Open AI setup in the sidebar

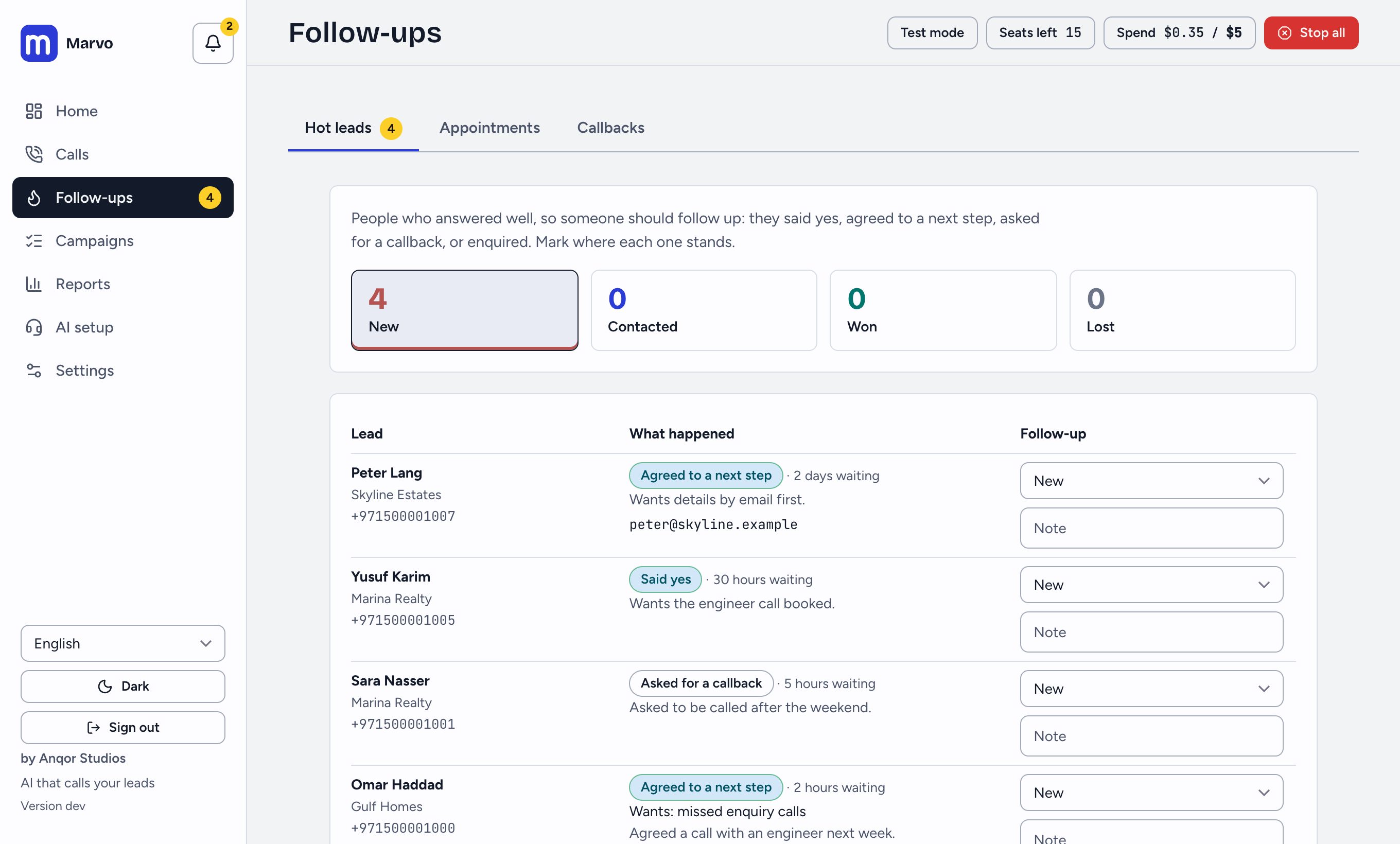coord(122,327)
